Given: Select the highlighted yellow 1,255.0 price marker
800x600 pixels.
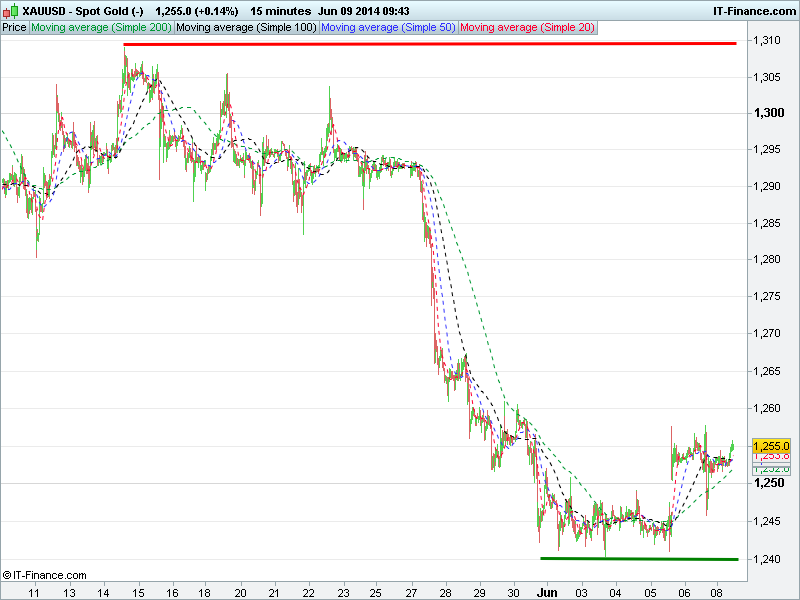Looking at the screenshot, I should tap(770, 446).
